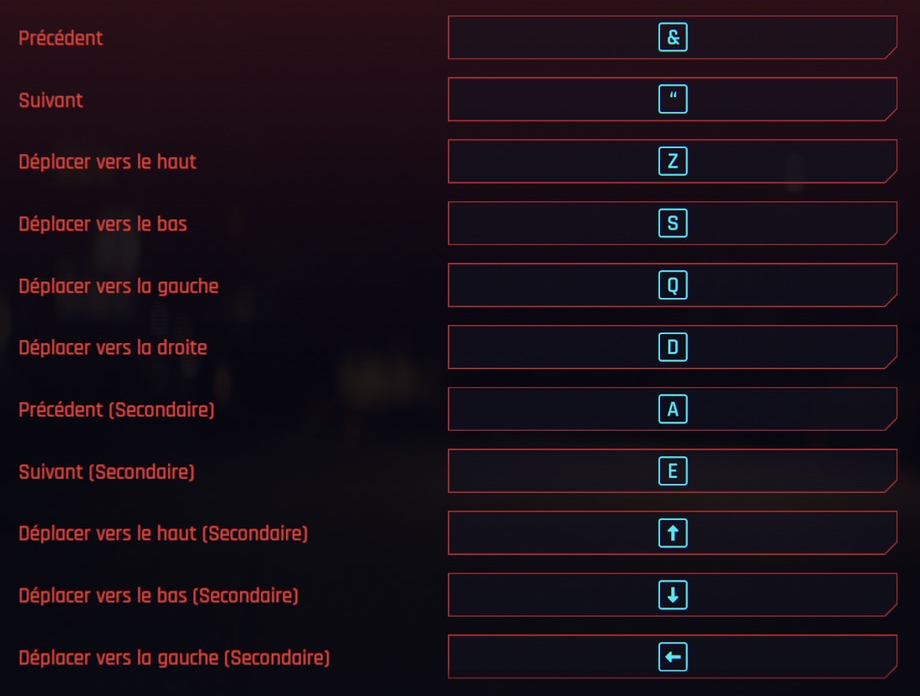
Task: Select the Déplacer vers la droite label
Action: (112, 347)
